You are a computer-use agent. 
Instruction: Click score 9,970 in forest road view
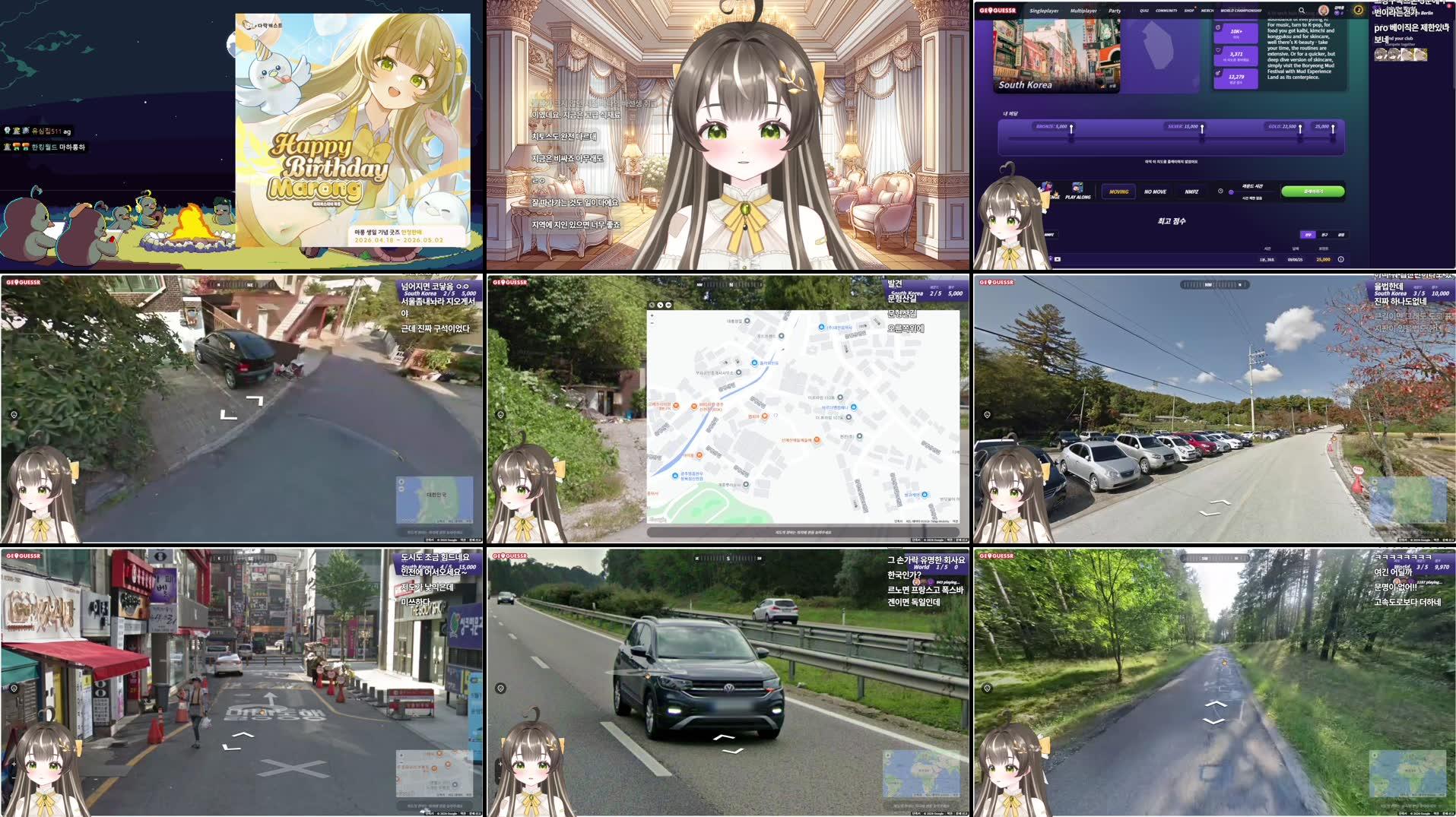tap(1442, 567)
